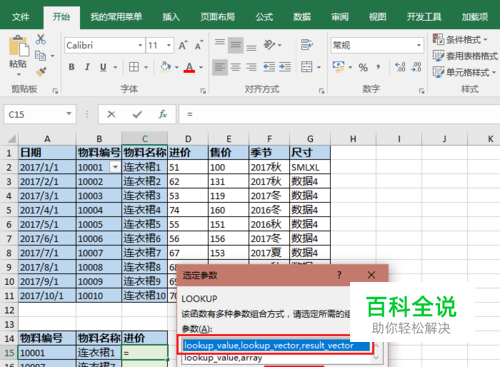This screenshot has height=367, width=500.
Task: Click the Decrease Indent icon
Action: 269,67
